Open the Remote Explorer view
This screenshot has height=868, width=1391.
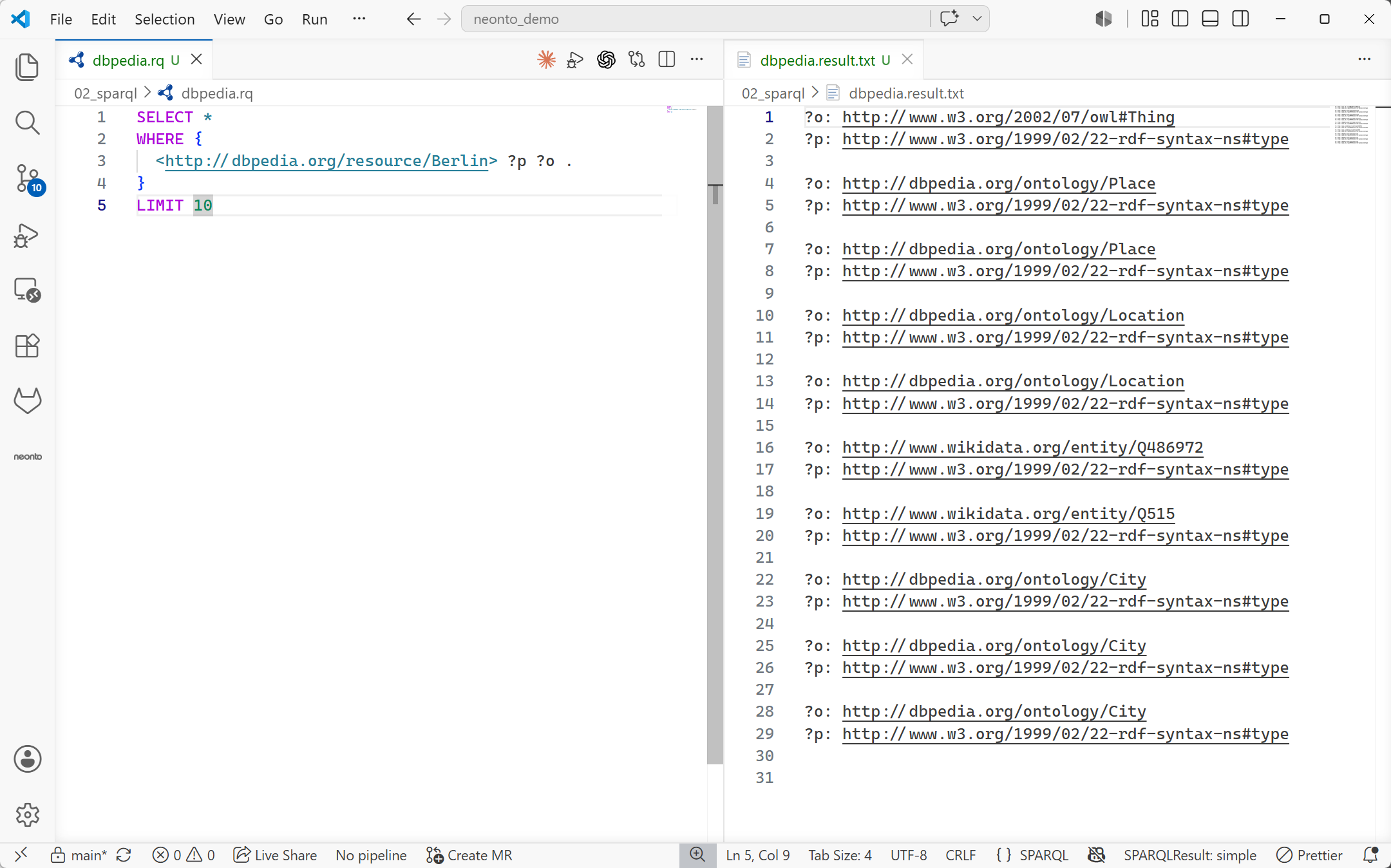point(27,290)
